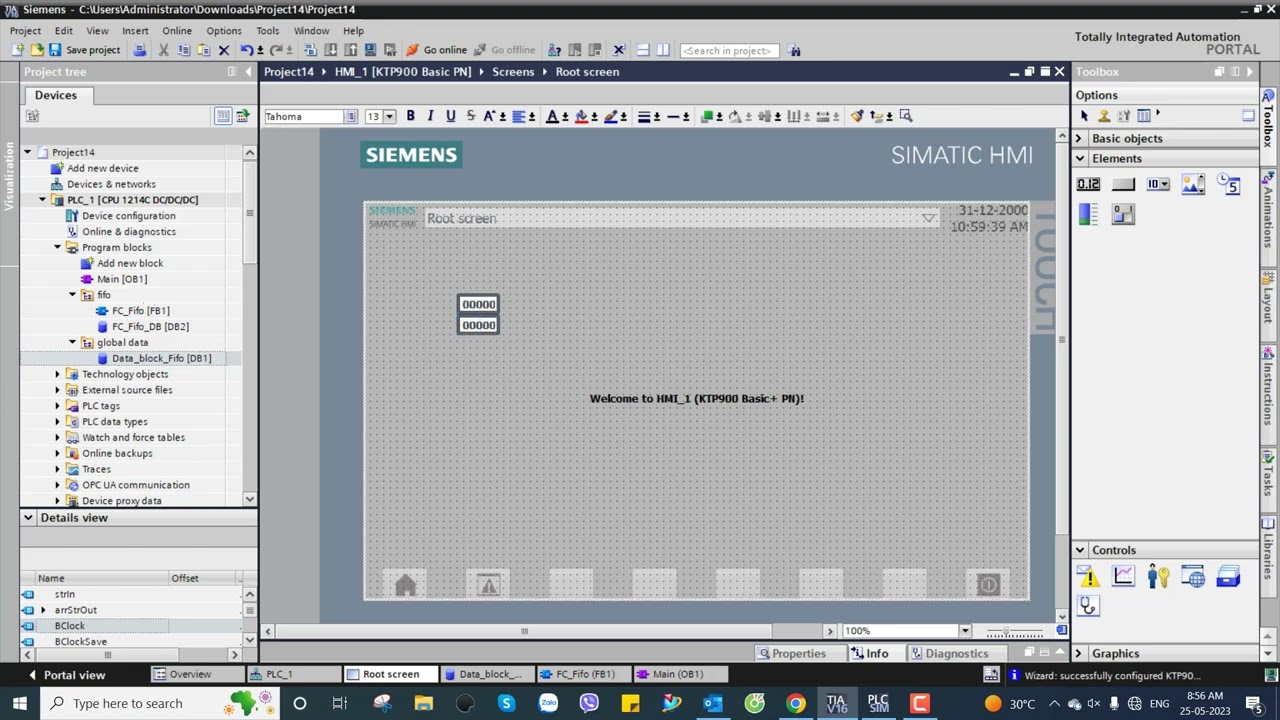Image resolution: width=1280 pixels, height=720 pixels.
Task: Click the stamp tool in Toolbox options
Action: click(1104, 116)
